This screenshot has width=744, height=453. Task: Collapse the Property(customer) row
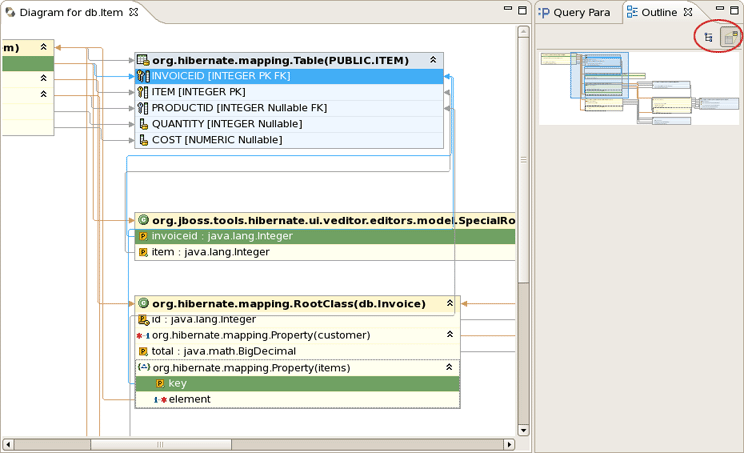coord(450,335)
